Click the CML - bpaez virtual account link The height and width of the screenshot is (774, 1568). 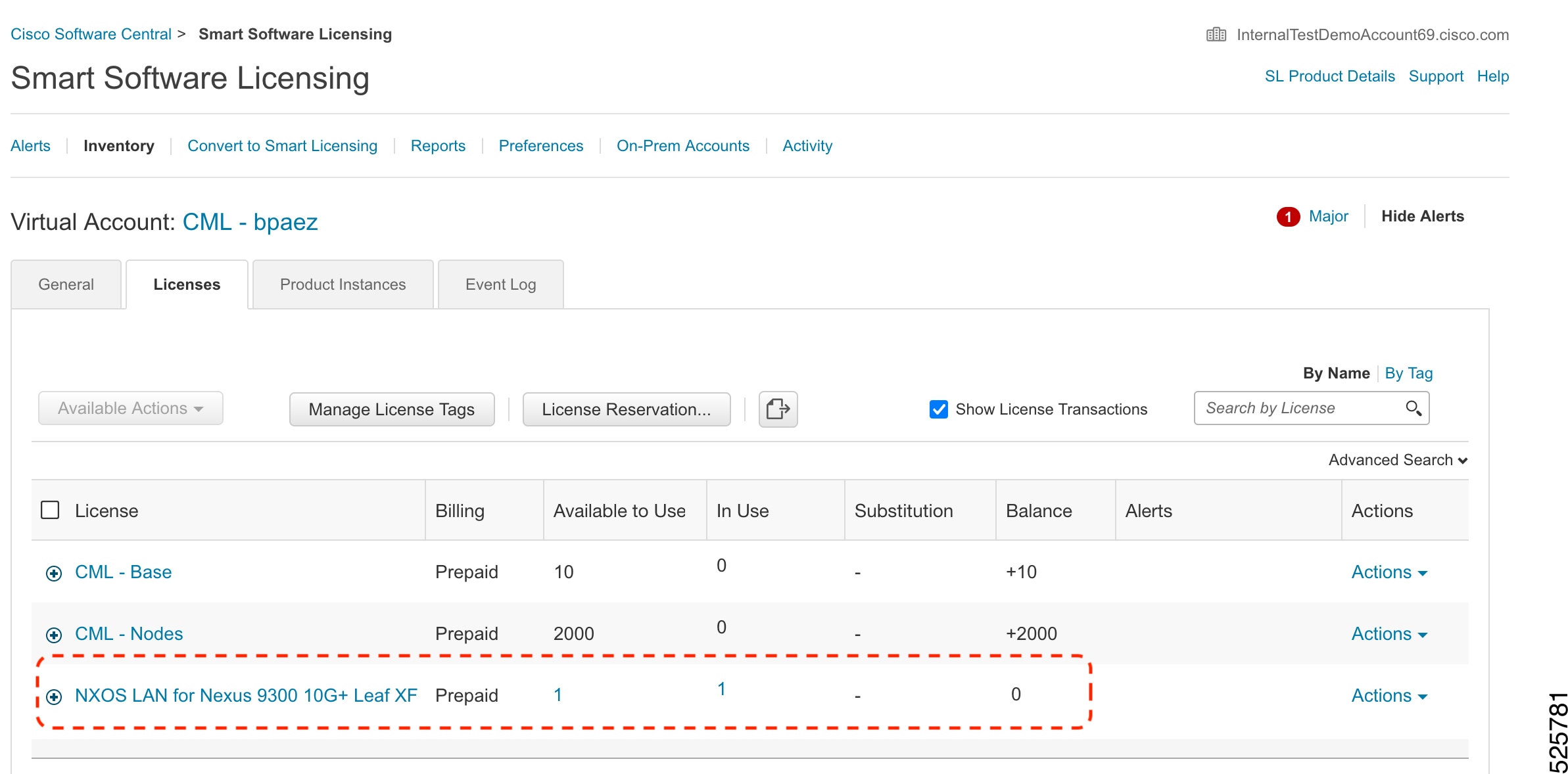250,222
